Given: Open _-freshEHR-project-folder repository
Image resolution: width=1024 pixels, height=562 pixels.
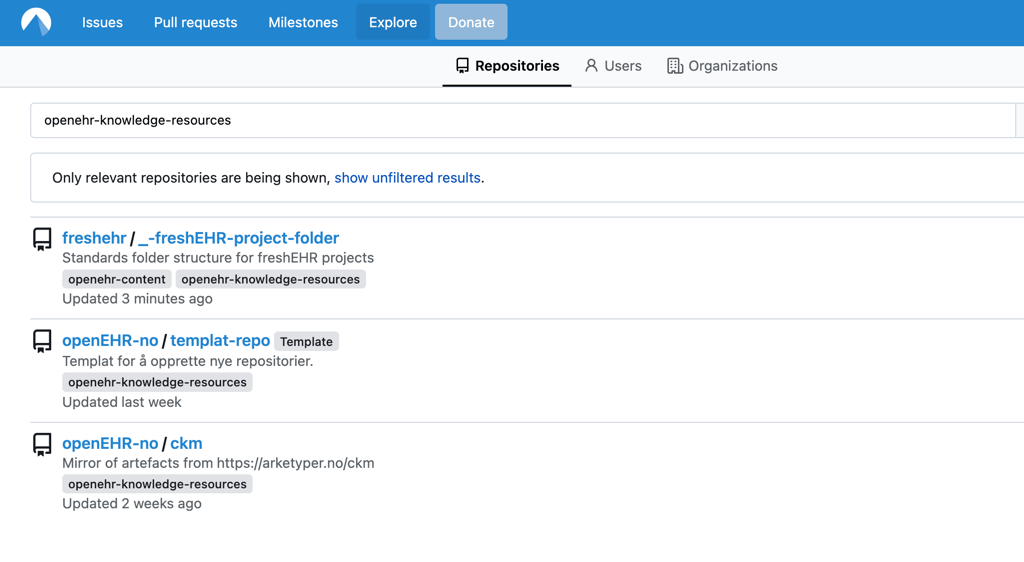Looking at the screenshot, I should pyautogui.click(x=238, y=238).
